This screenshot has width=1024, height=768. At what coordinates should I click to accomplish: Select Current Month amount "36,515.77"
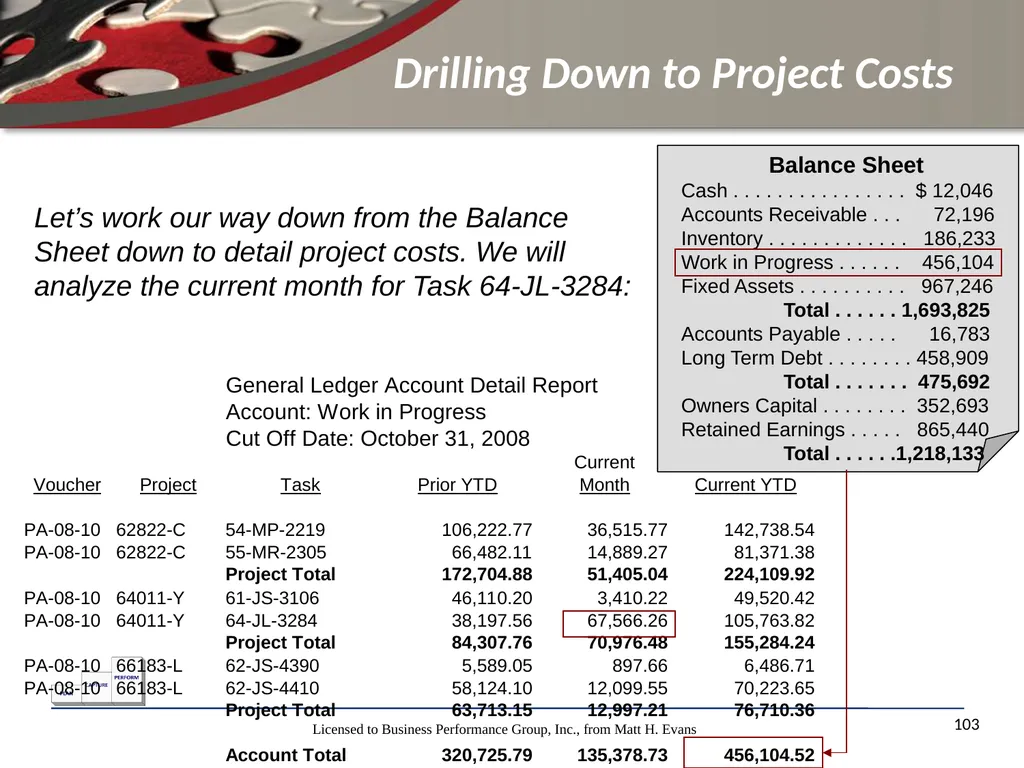(x=627, y=530)
